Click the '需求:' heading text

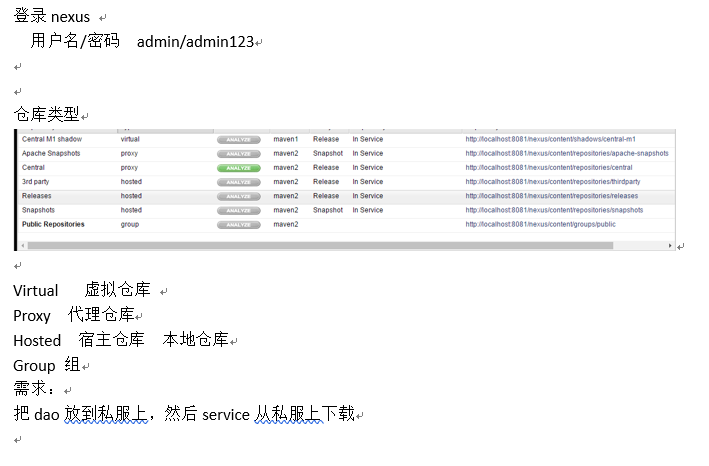tap(35, 389)
